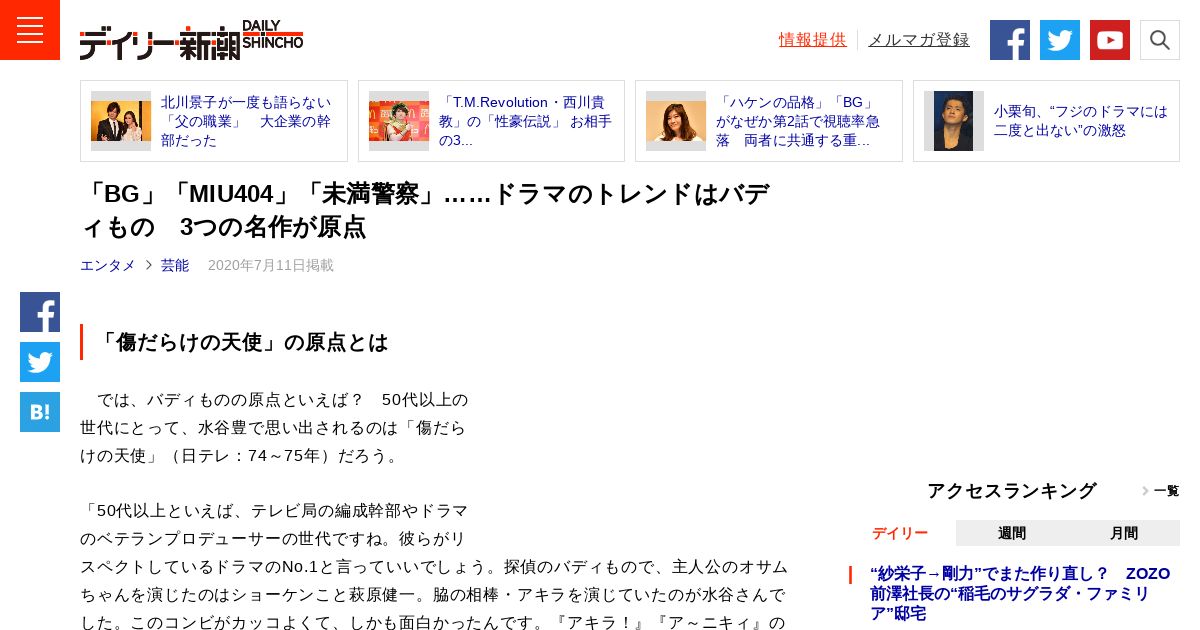Click the 「傷だらけの天使」の原点とは subheading
The width and height of the screenshot is (1200, 630).
[244, 342]
